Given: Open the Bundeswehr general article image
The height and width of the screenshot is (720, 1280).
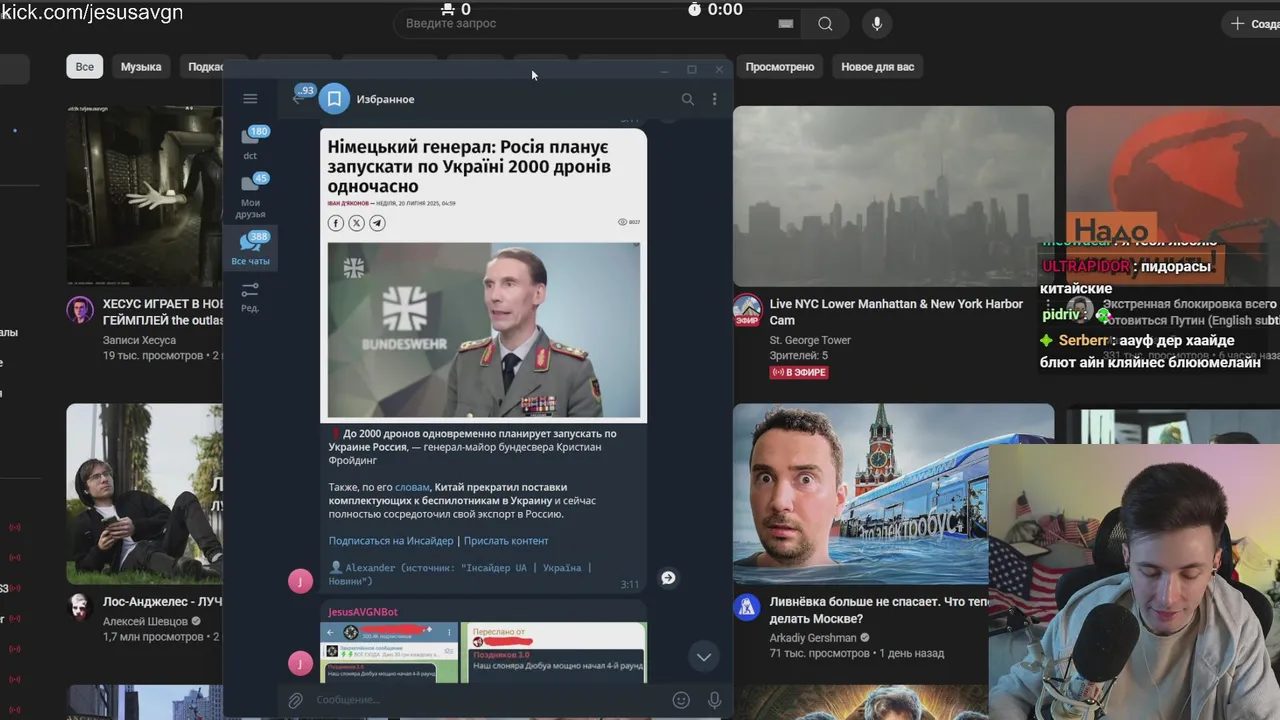Looking at the screenshot, I should coord(484,330).
